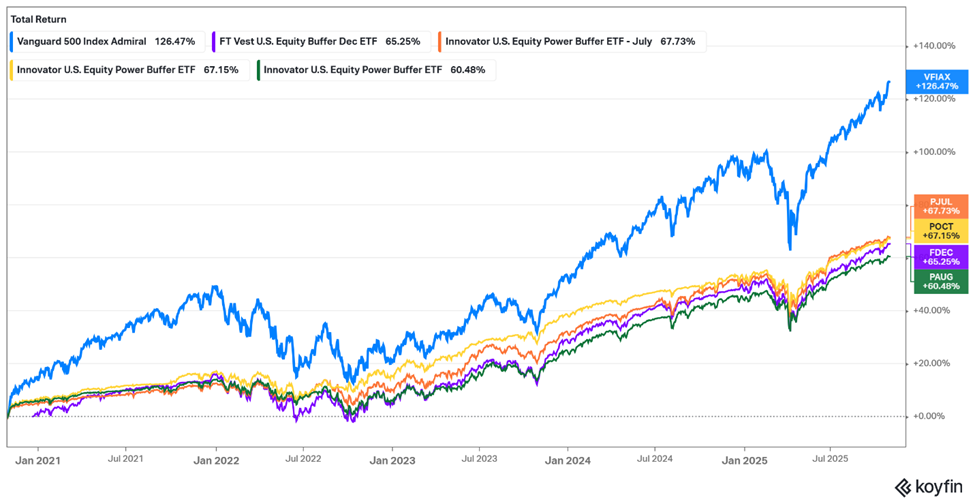
Task: Click the +140.00% y-axis label
Action: point(934,46)
